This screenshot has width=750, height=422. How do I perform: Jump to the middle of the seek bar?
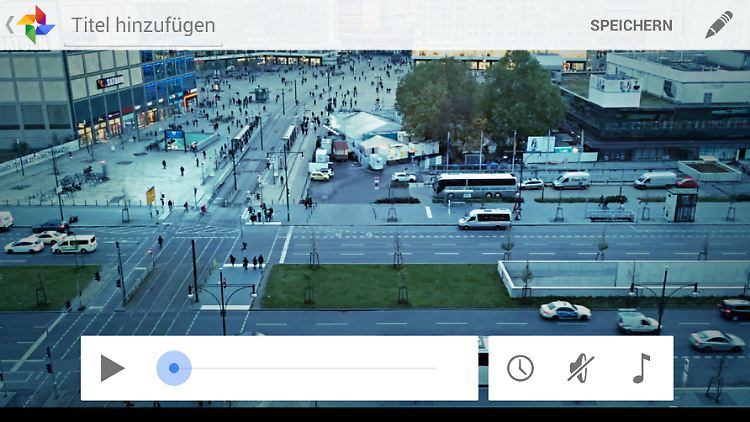(305, 368)
